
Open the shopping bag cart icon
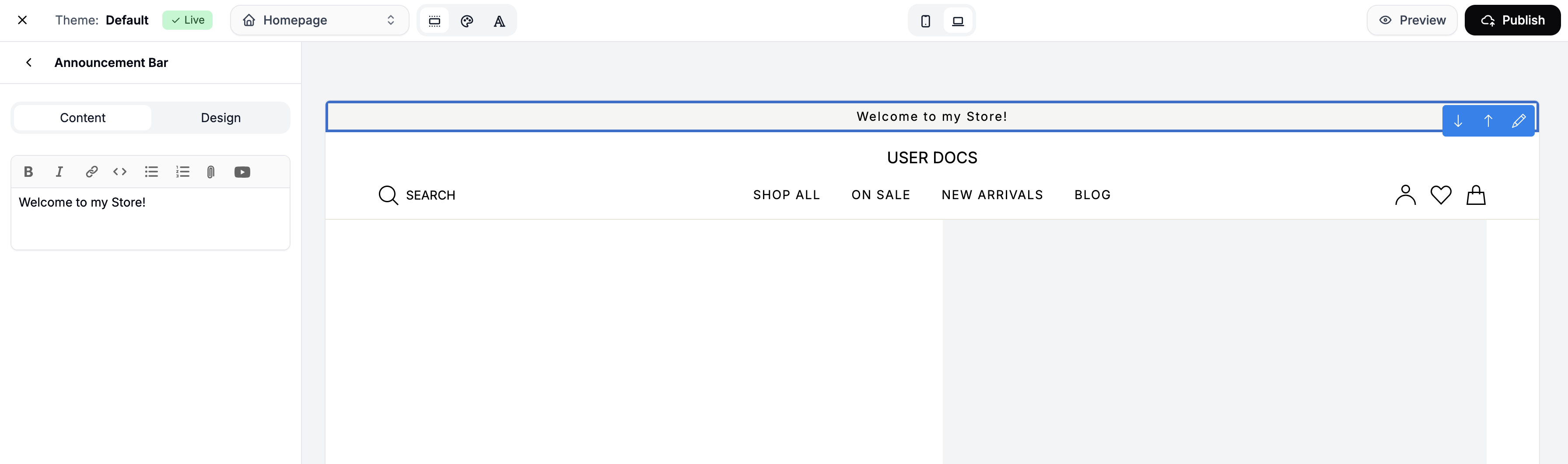pyautogui.click(x=1476, y=195)
